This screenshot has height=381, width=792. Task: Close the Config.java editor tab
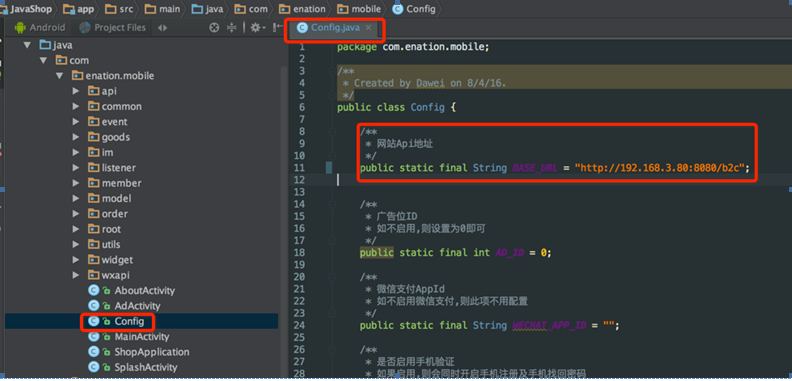tap(369, 28)
